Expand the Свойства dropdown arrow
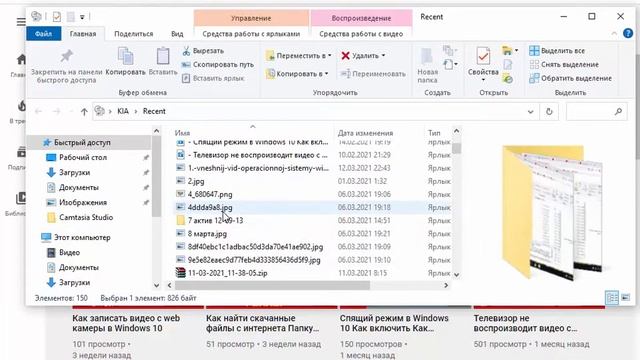The width and height of the screenshot is (640, 360). click(x=483, y=80)
